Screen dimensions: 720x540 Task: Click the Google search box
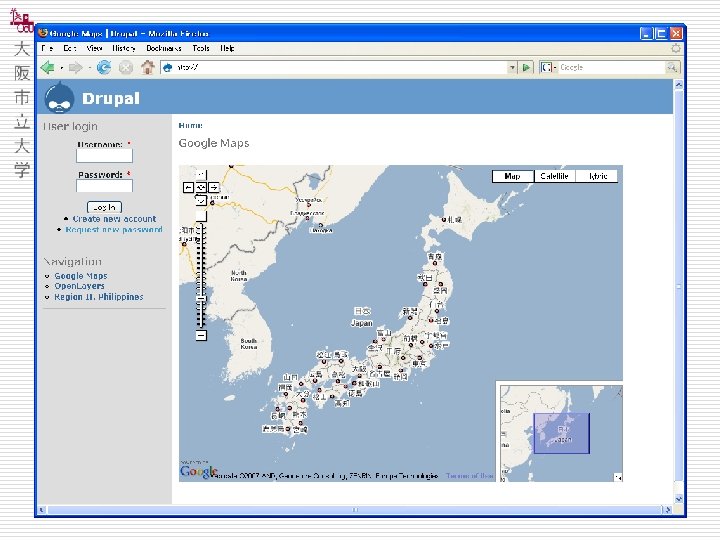tap(612, 68)
